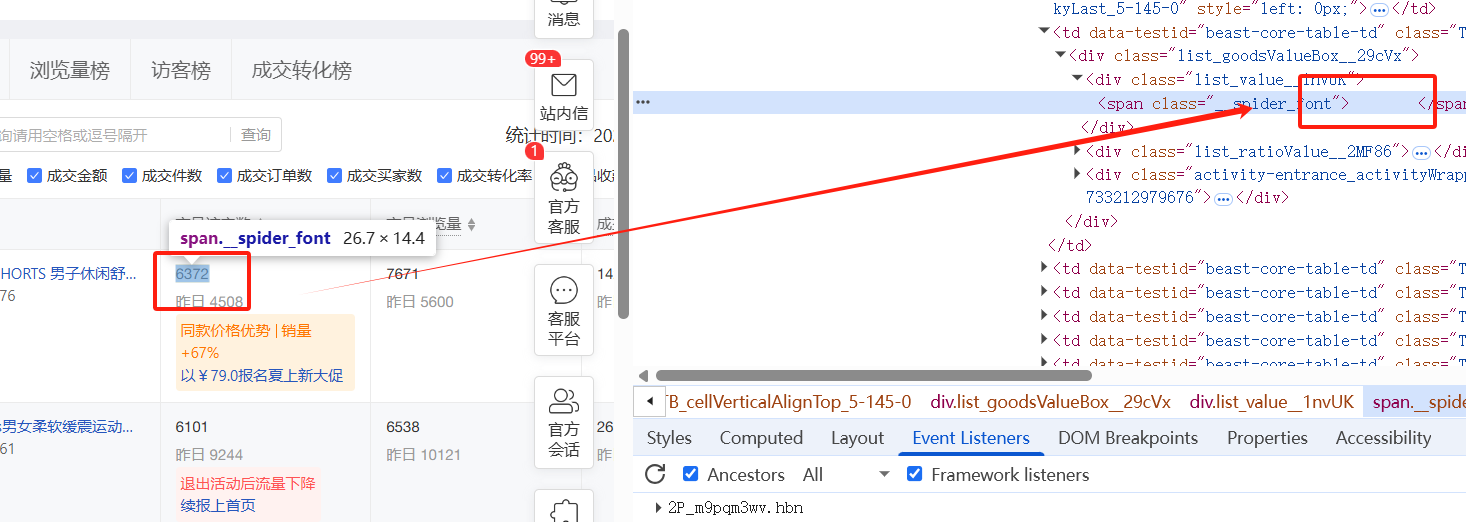Image resolution: width=1466 pixels, height=522 pixels.
Task: Expand the 2P_m9pqm3wv.hbn listener entry
Action: pos(658,508)
